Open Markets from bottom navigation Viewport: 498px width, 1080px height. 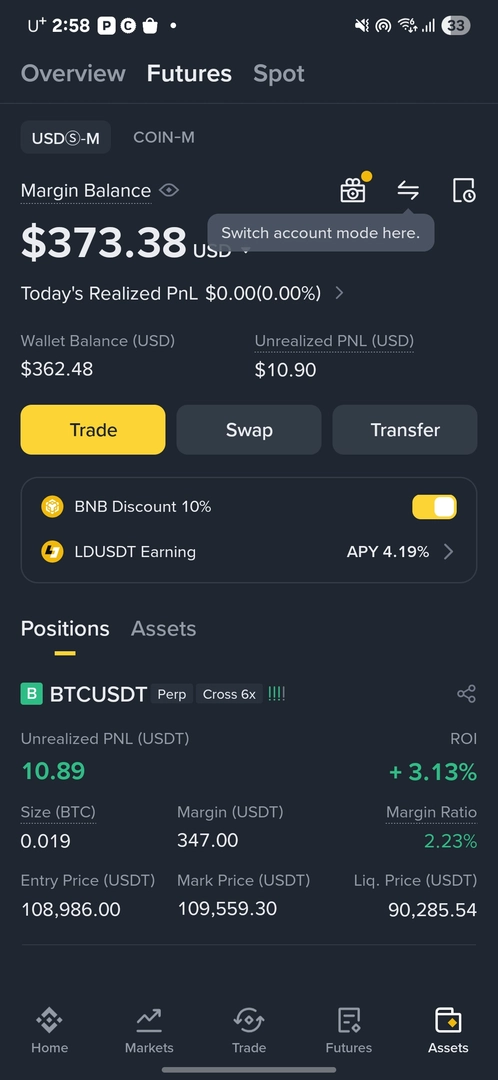point(149,1030)
